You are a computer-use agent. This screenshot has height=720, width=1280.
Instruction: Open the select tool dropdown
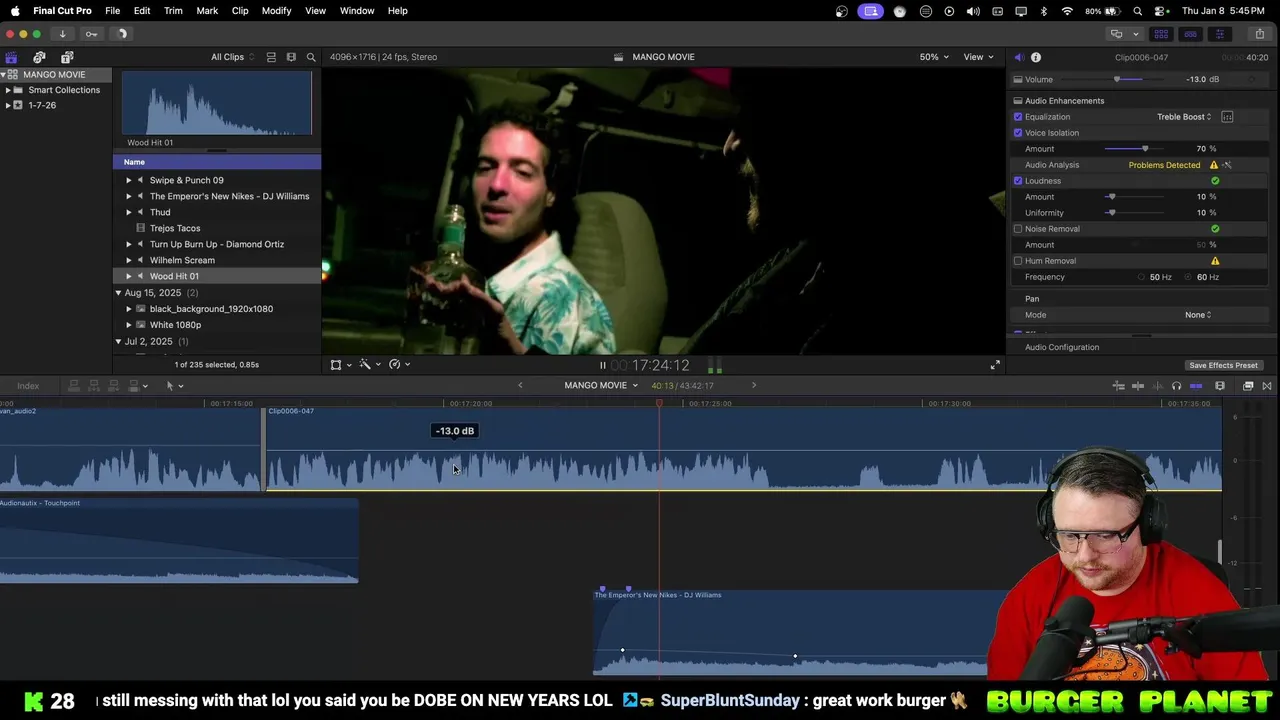[x=174, y=386]
